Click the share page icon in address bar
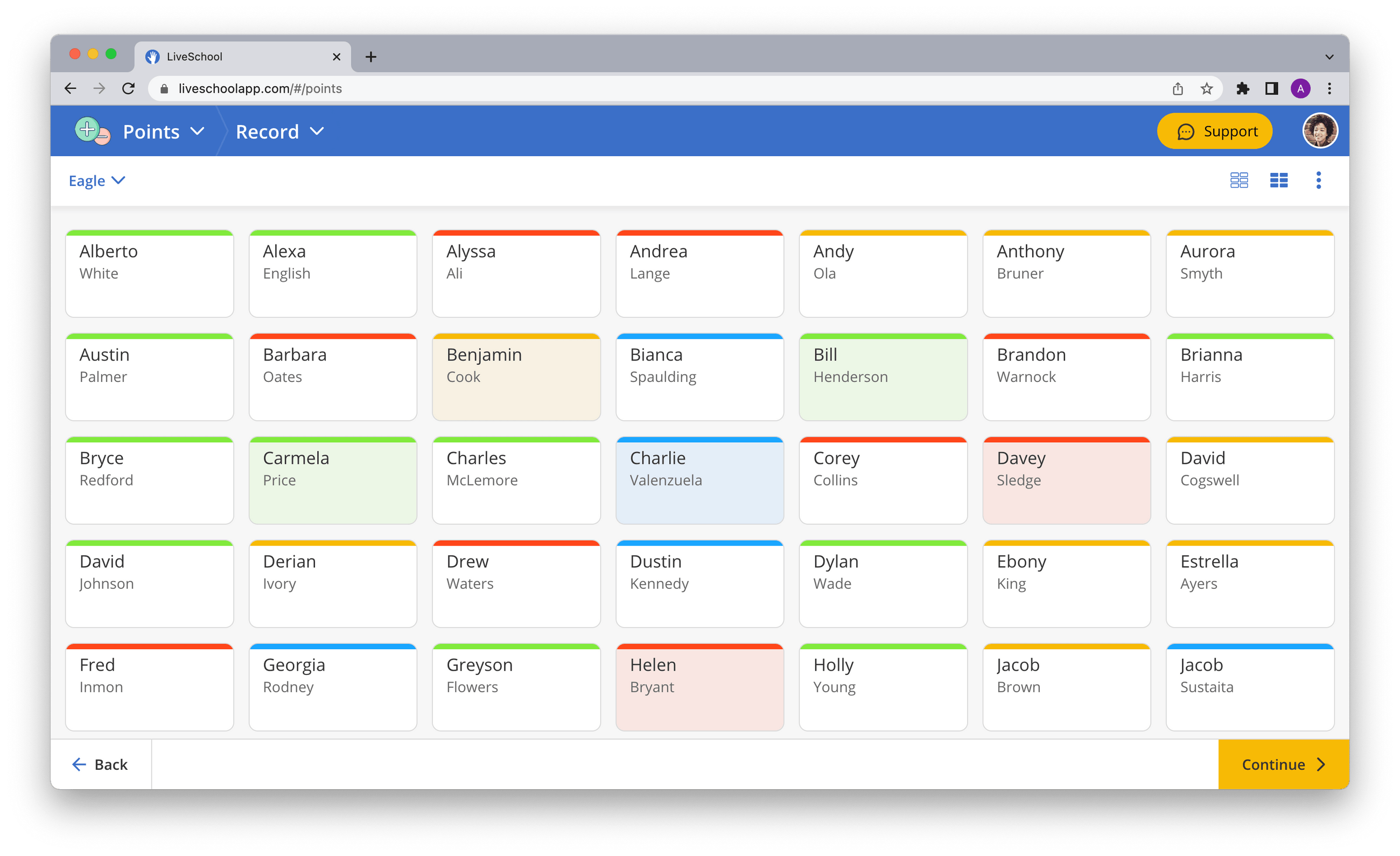 [1177, 89]
